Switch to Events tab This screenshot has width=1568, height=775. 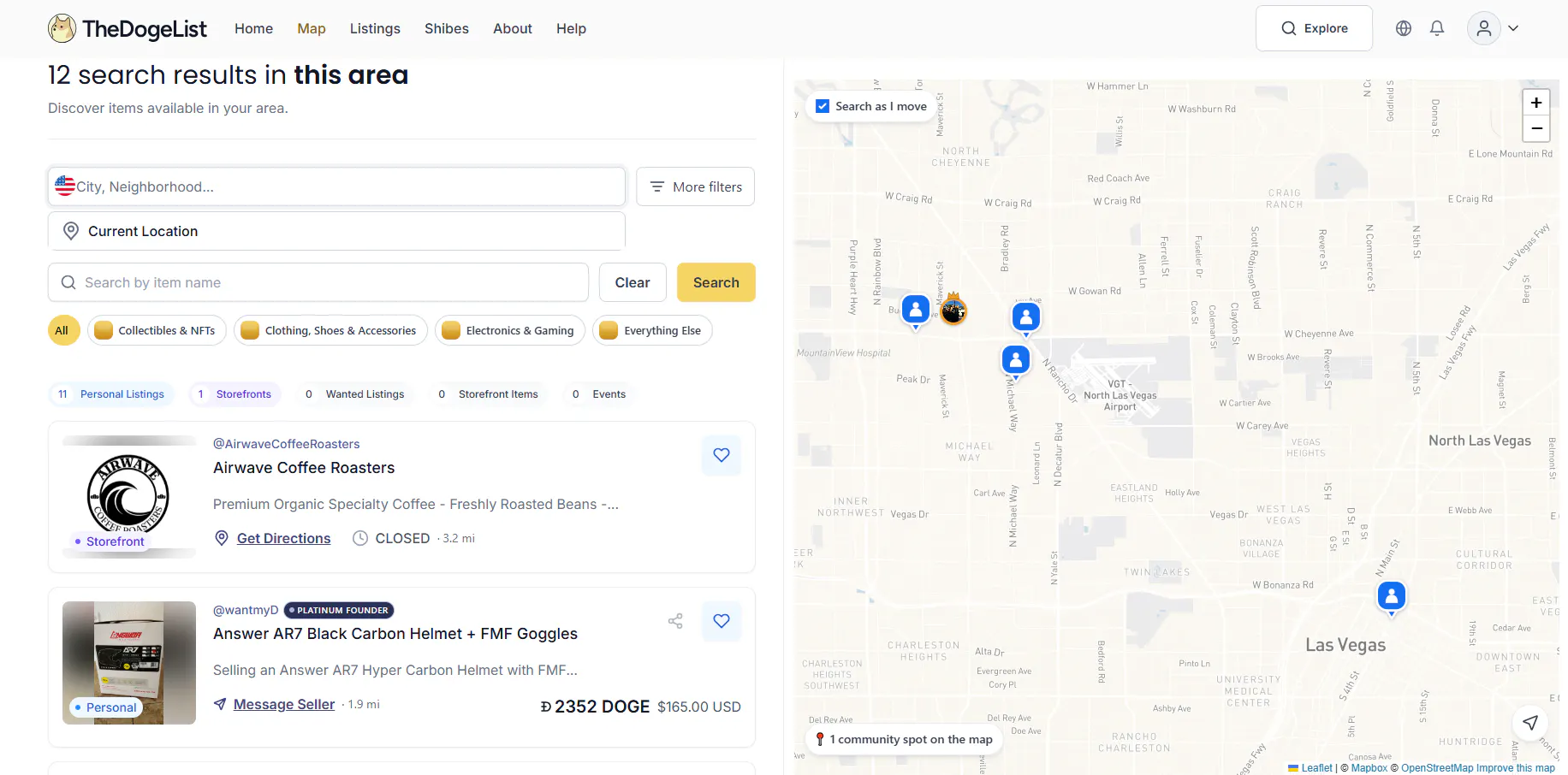[599, 394]
